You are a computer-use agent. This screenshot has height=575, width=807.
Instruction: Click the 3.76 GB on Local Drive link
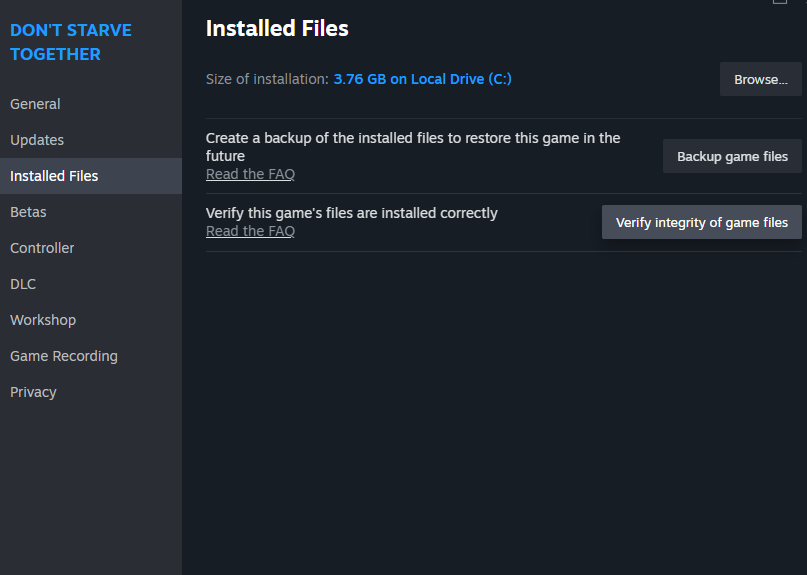422,79
